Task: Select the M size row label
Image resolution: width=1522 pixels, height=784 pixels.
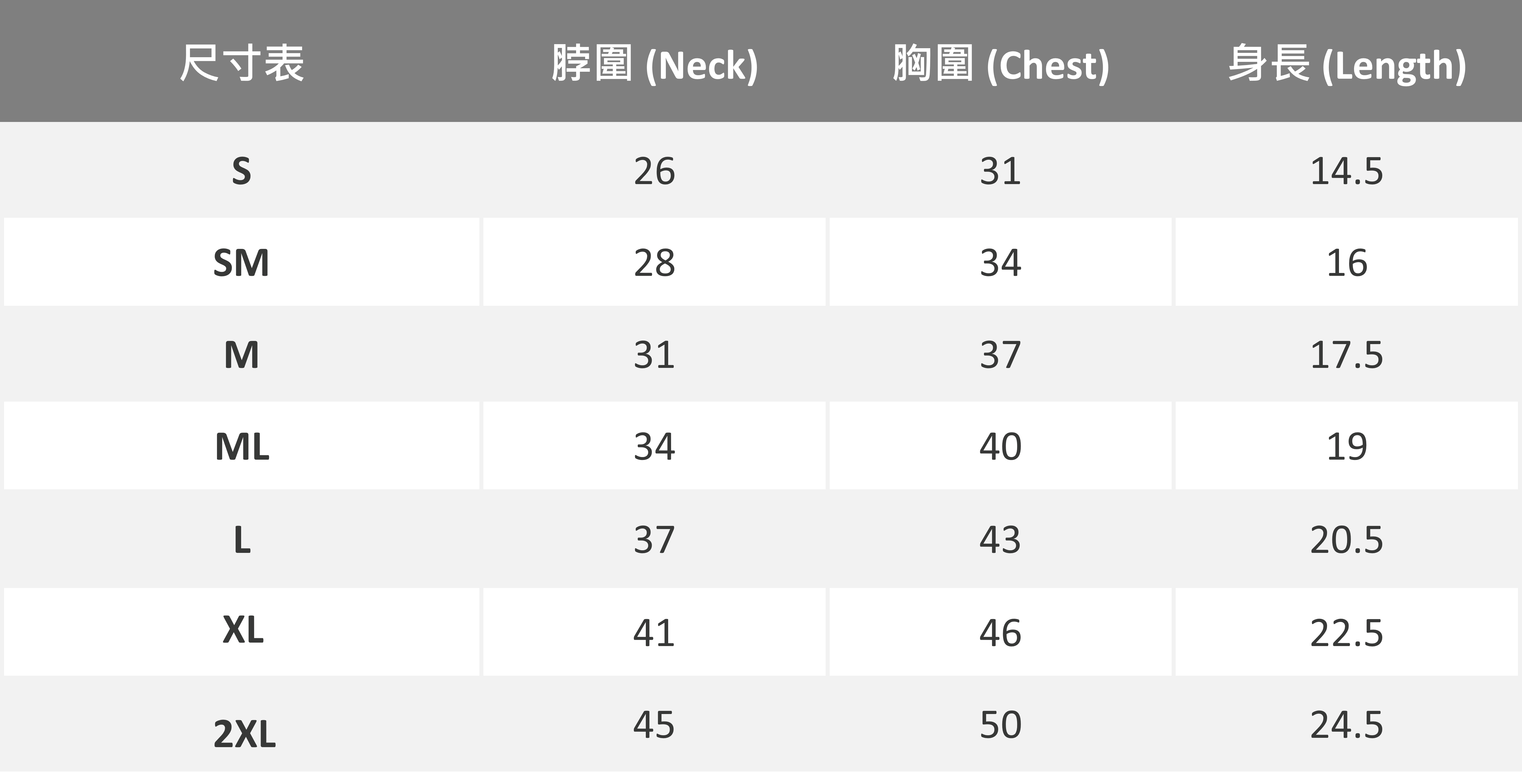Action: [x=242, y=355]
